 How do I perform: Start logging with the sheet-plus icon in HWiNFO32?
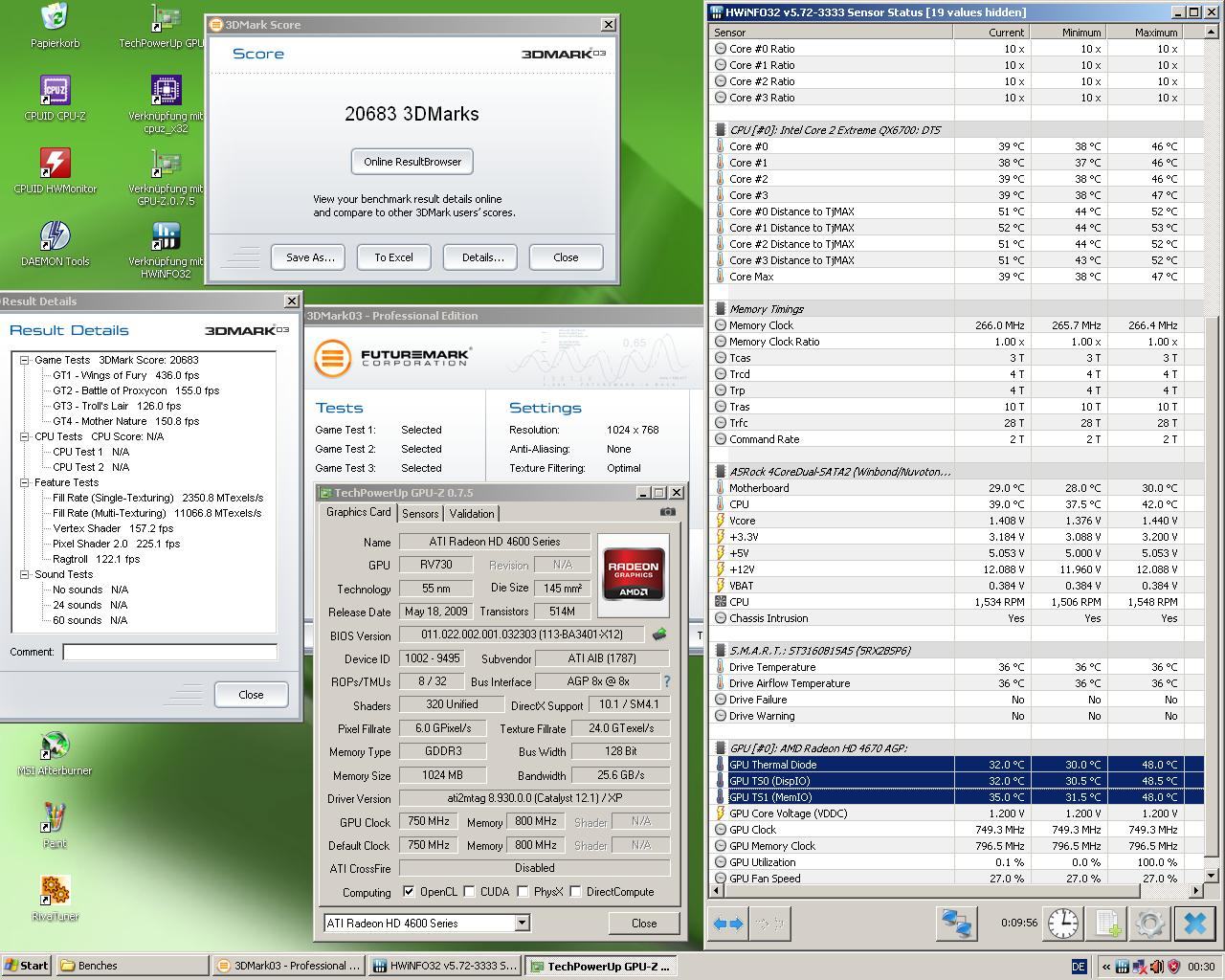1107,924
